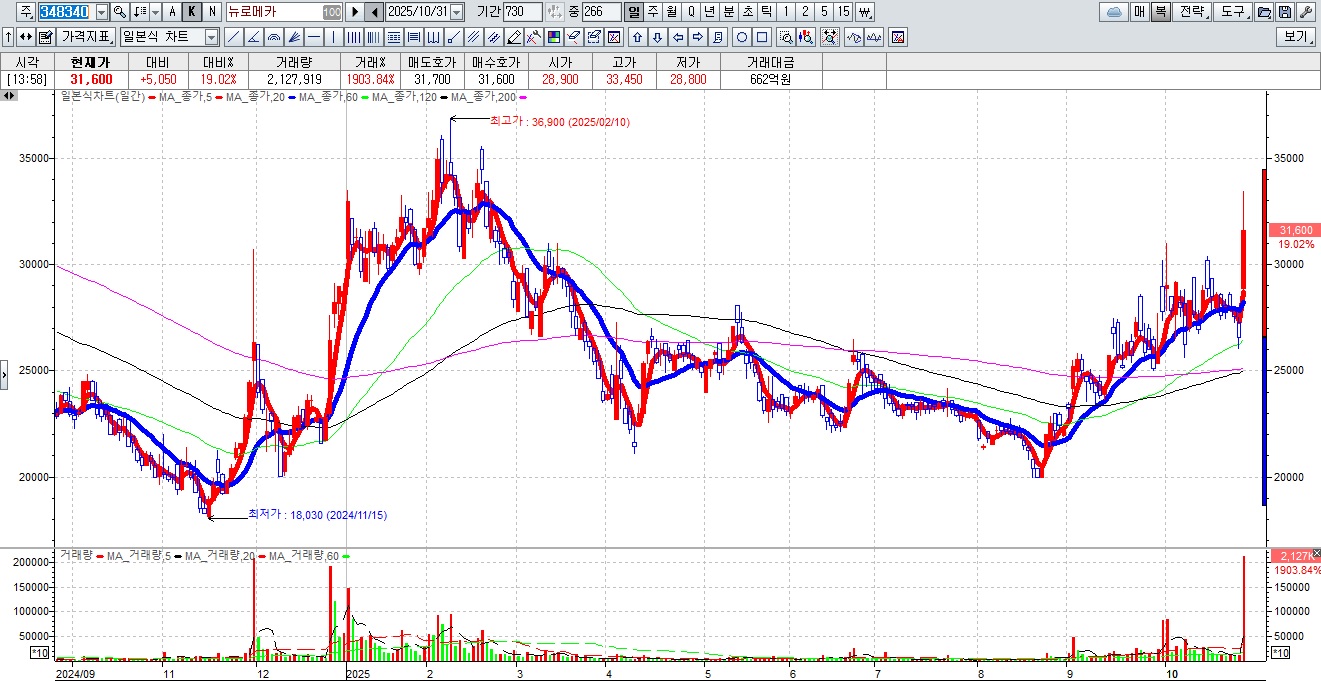
Task: Select the Fibonacci arc drawing tool
Action: pyautogui.click(x=273, y=37)
